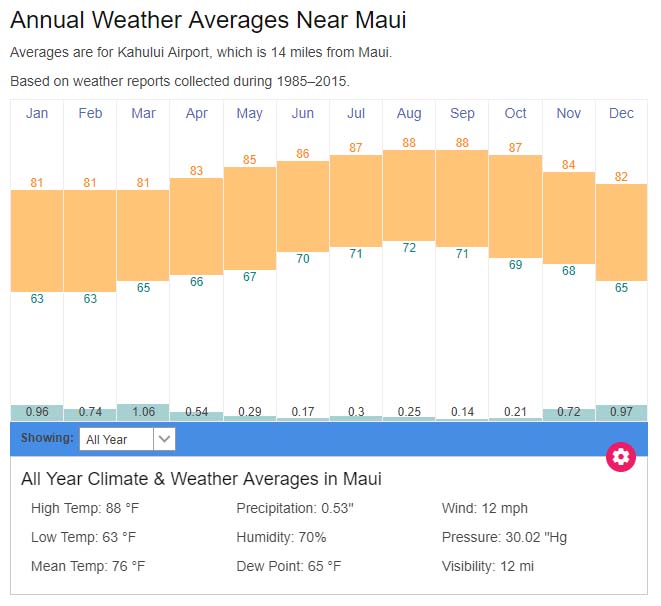Click the 0.72 November precipitation bar
Viewport: 661px width, 606px height.
[x=569, y=413]
